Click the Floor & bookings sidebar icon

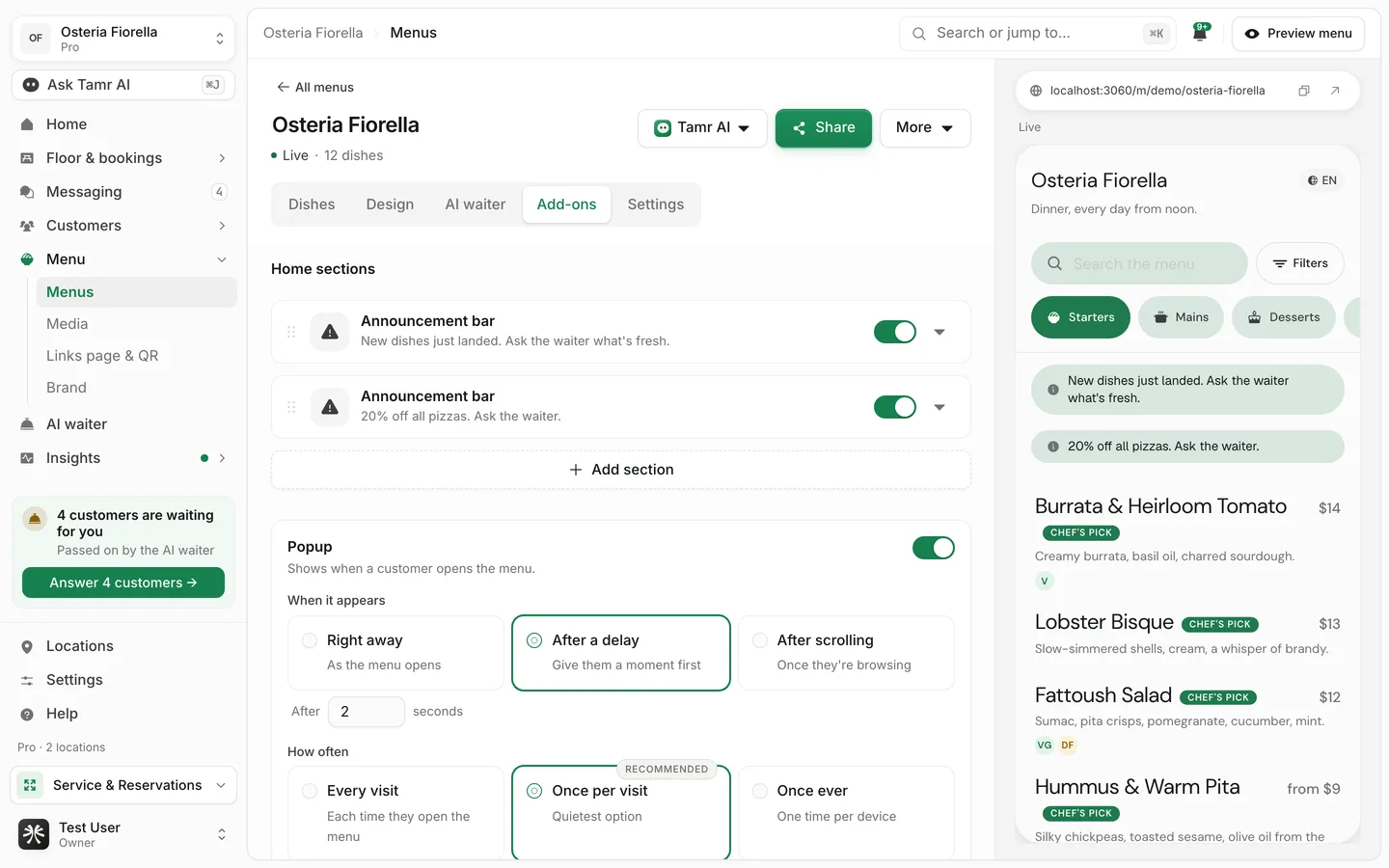coord(27,158)
